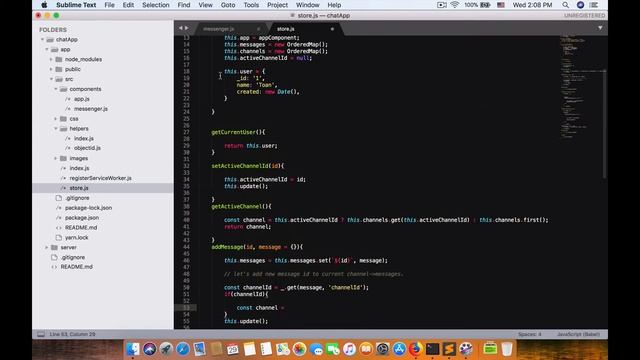
Task: Open package.json in the sidebar
Action: [x=82, y=218]
